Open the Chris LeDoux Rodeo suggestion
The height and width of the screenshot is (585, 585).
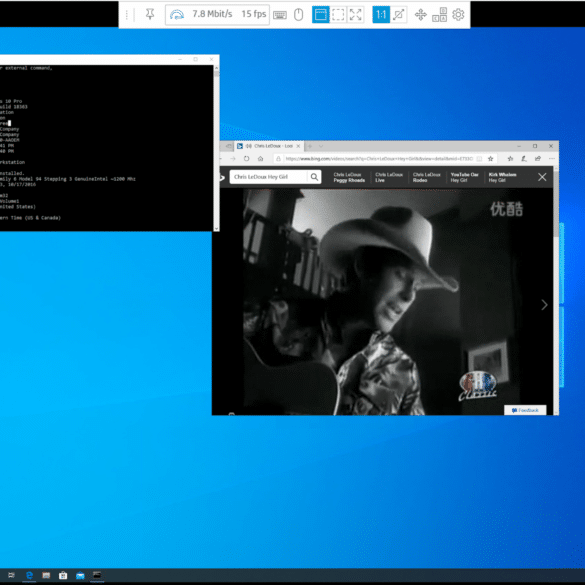tap(426, 177)
